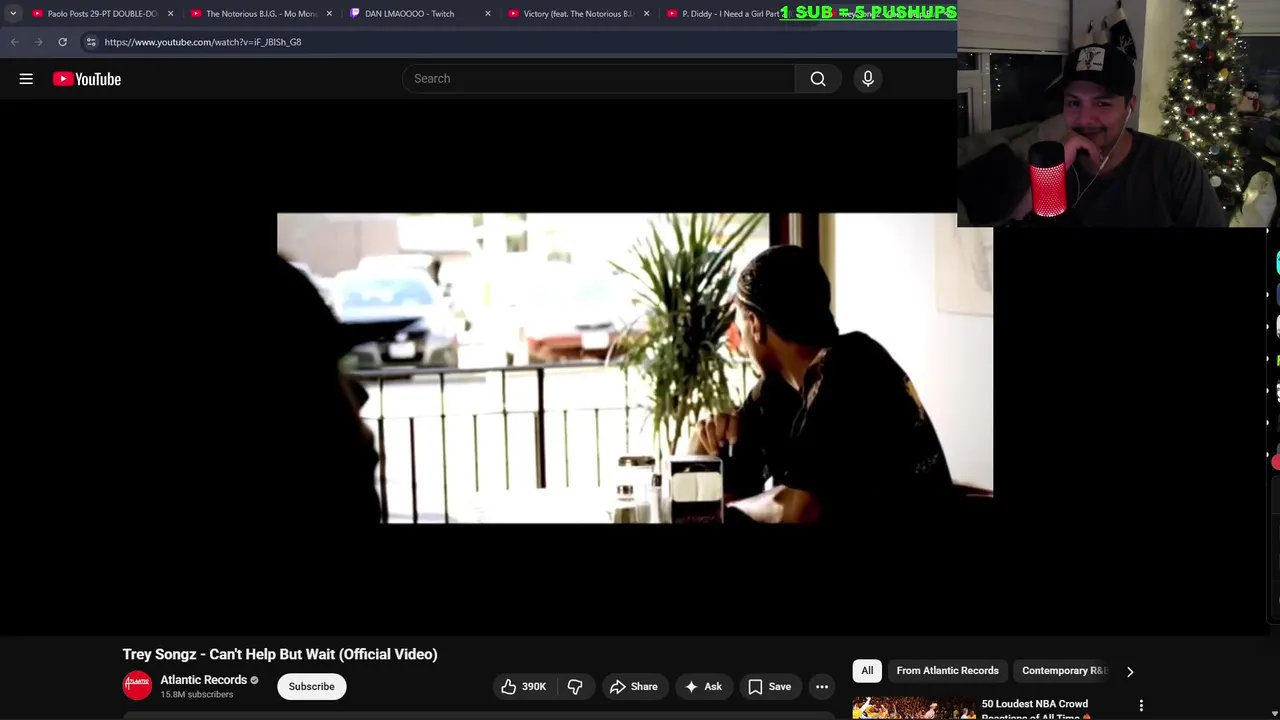Dislike the video with thumbs down
1280x720 pixels.
(x=575, y=687)
